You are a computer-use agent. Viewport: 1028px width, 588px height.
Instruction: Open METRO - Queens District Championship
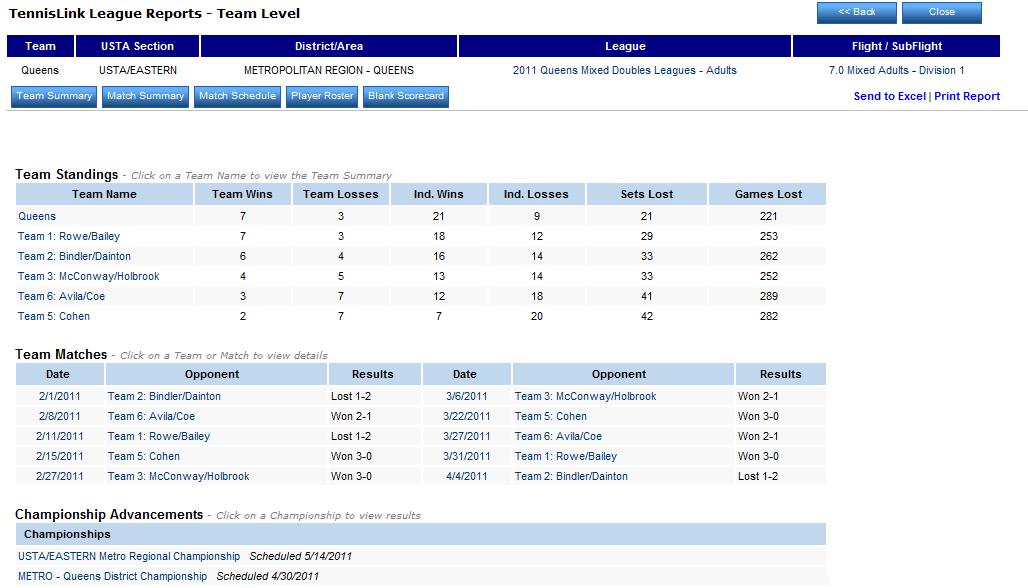[112, 576]
